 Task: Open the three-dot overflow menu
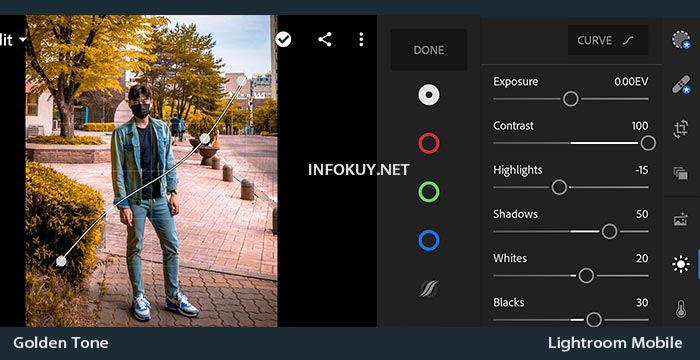point(361,40)
